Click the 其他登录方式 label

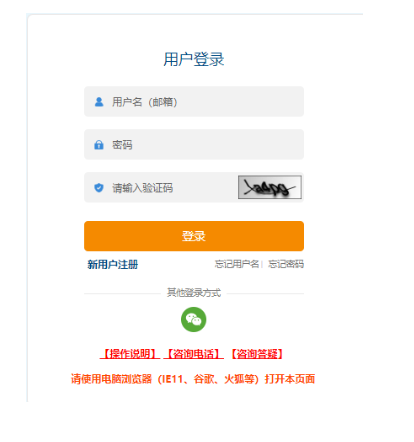click(x=194, y=293)
